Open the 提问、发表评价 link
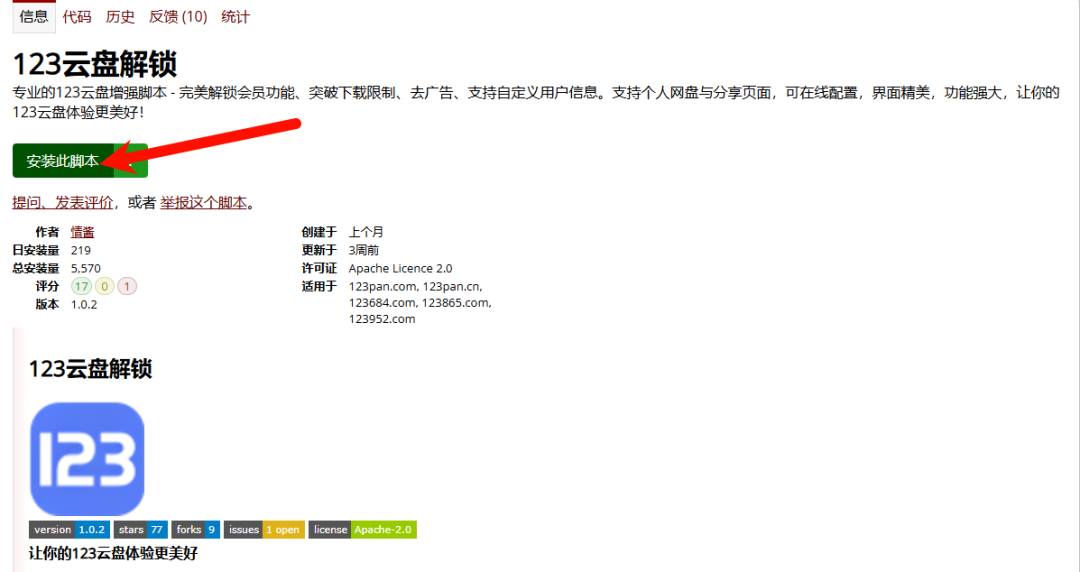The height and width of the screenshot is (572, 1080). pos(63,203)
